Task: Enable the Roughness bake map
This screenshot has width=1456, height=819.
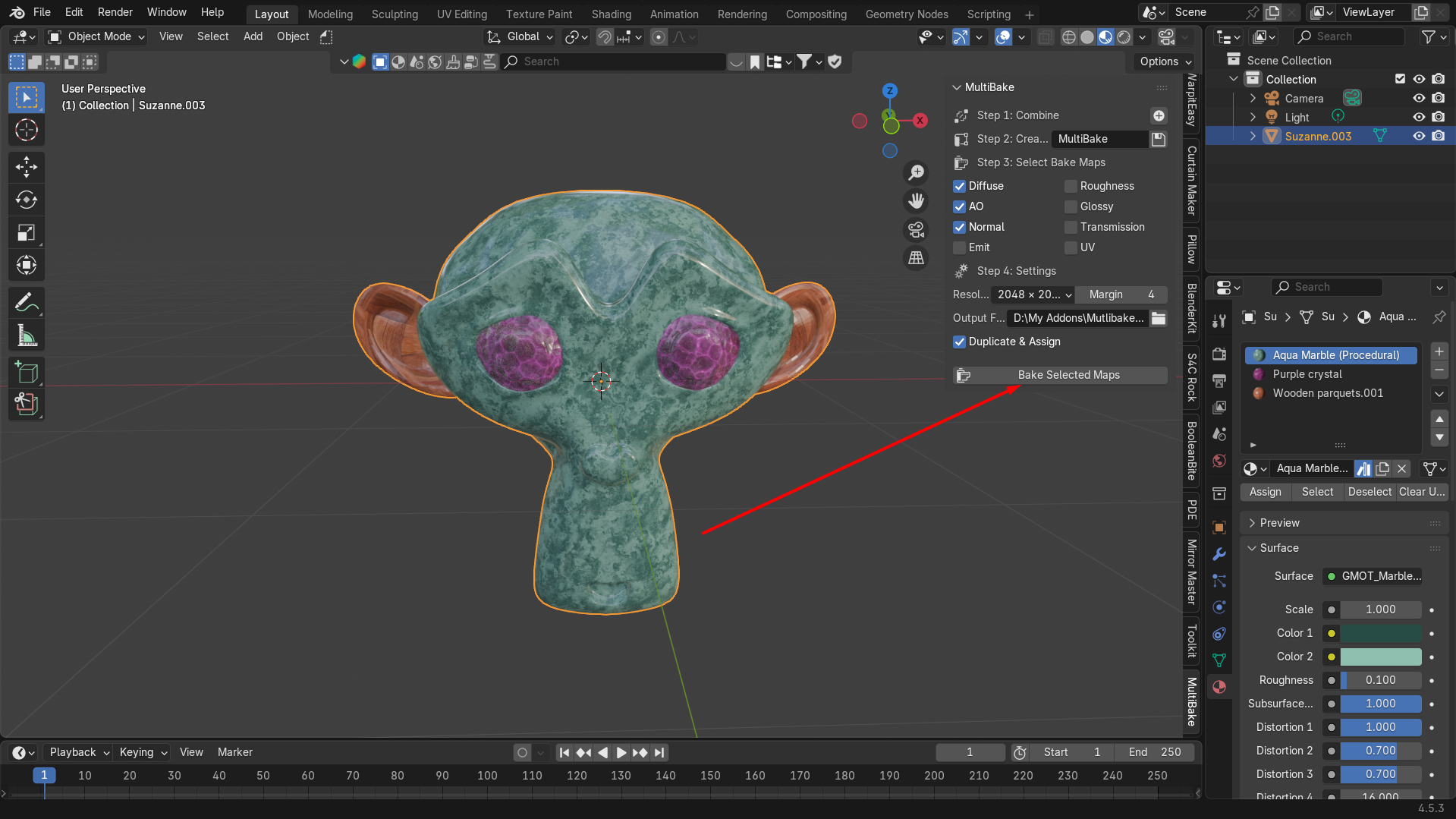Action: (1071, 186)
